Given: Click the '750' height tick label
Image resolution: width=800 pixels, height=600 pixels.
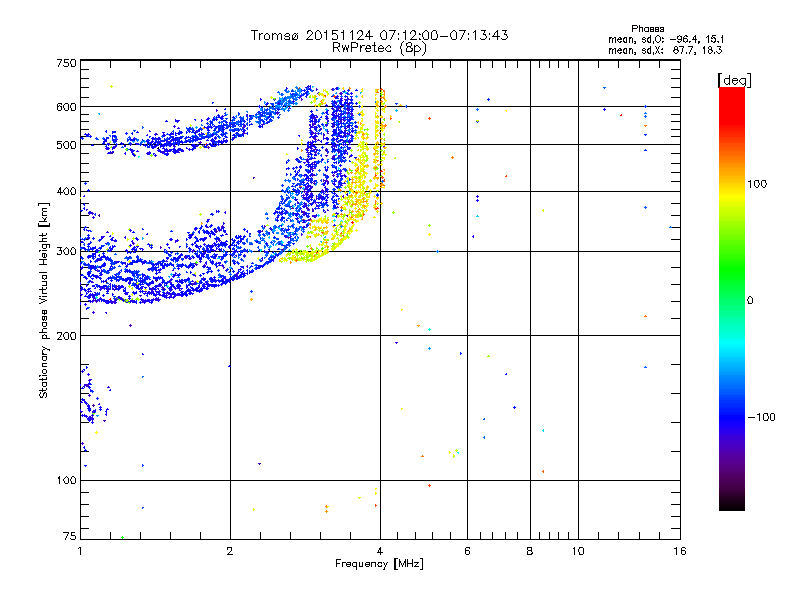Looking at the screenshot, I should pyautogui.click(x=66, y=63).
